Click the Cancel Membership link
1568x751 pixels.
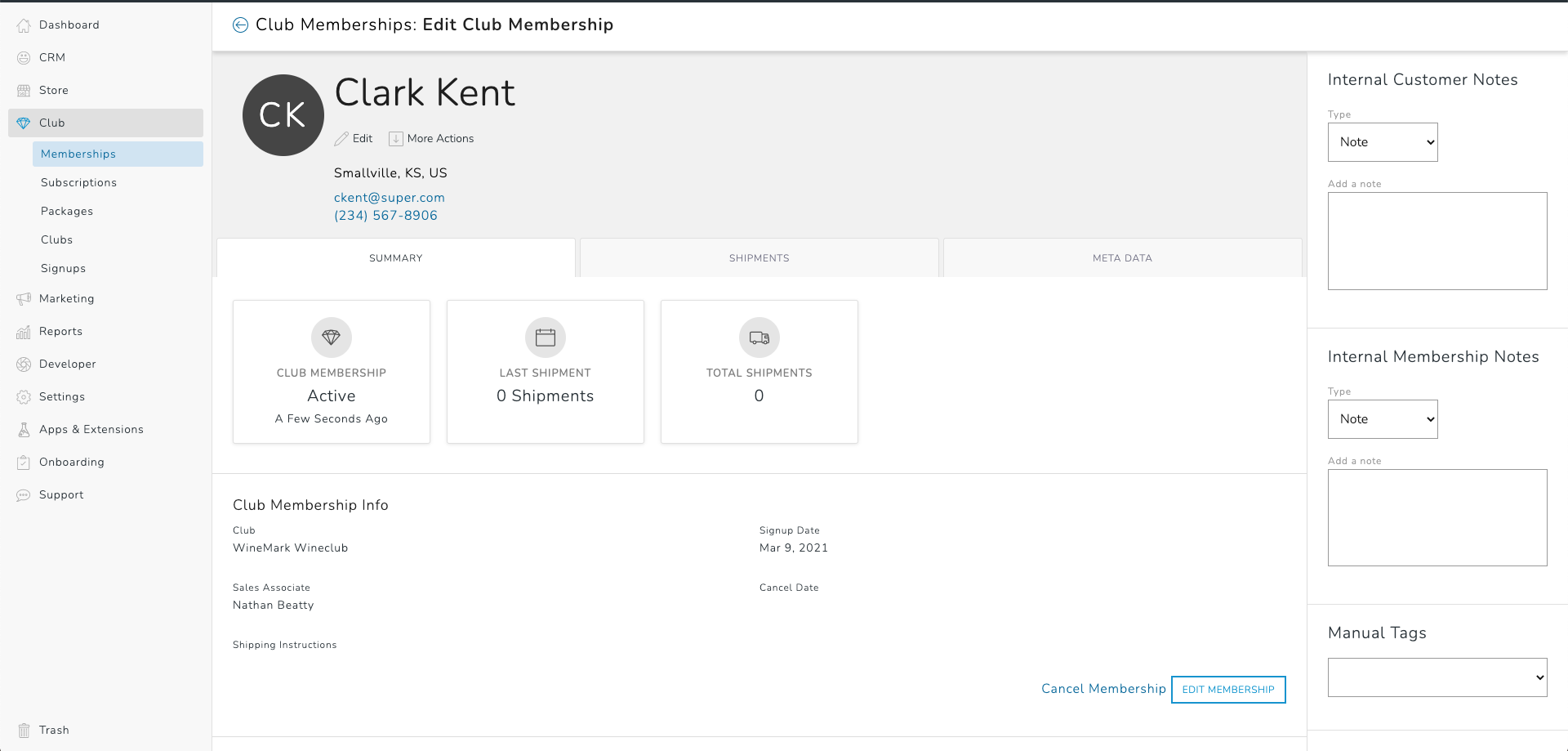click(x=1103, y=689)
